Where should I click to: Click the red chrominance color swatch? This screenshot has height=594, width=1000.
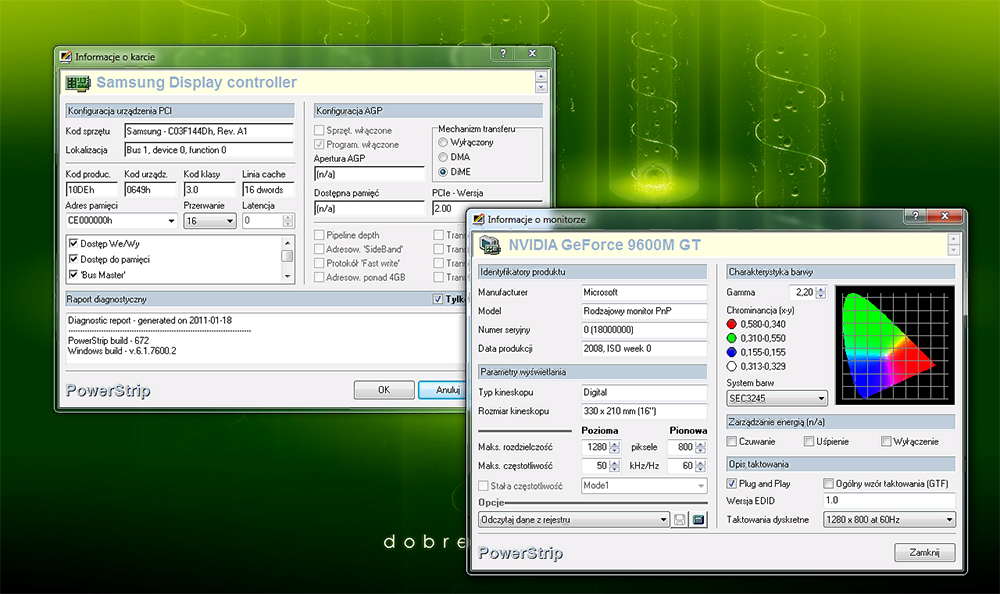pos(733,324)
